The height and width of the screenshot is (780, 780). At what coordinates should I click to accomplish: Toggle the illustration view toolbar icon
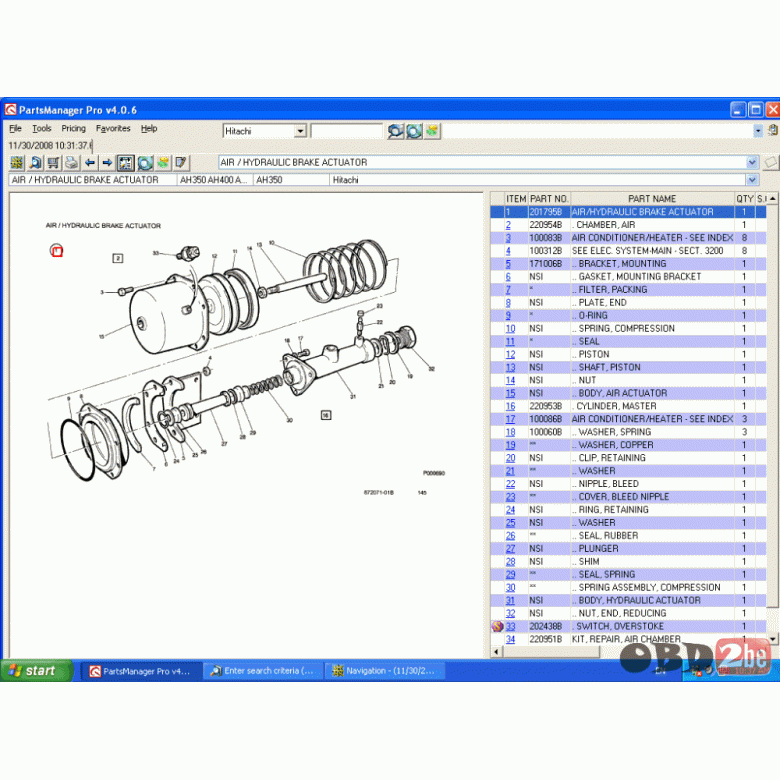(x=125, y=163)
